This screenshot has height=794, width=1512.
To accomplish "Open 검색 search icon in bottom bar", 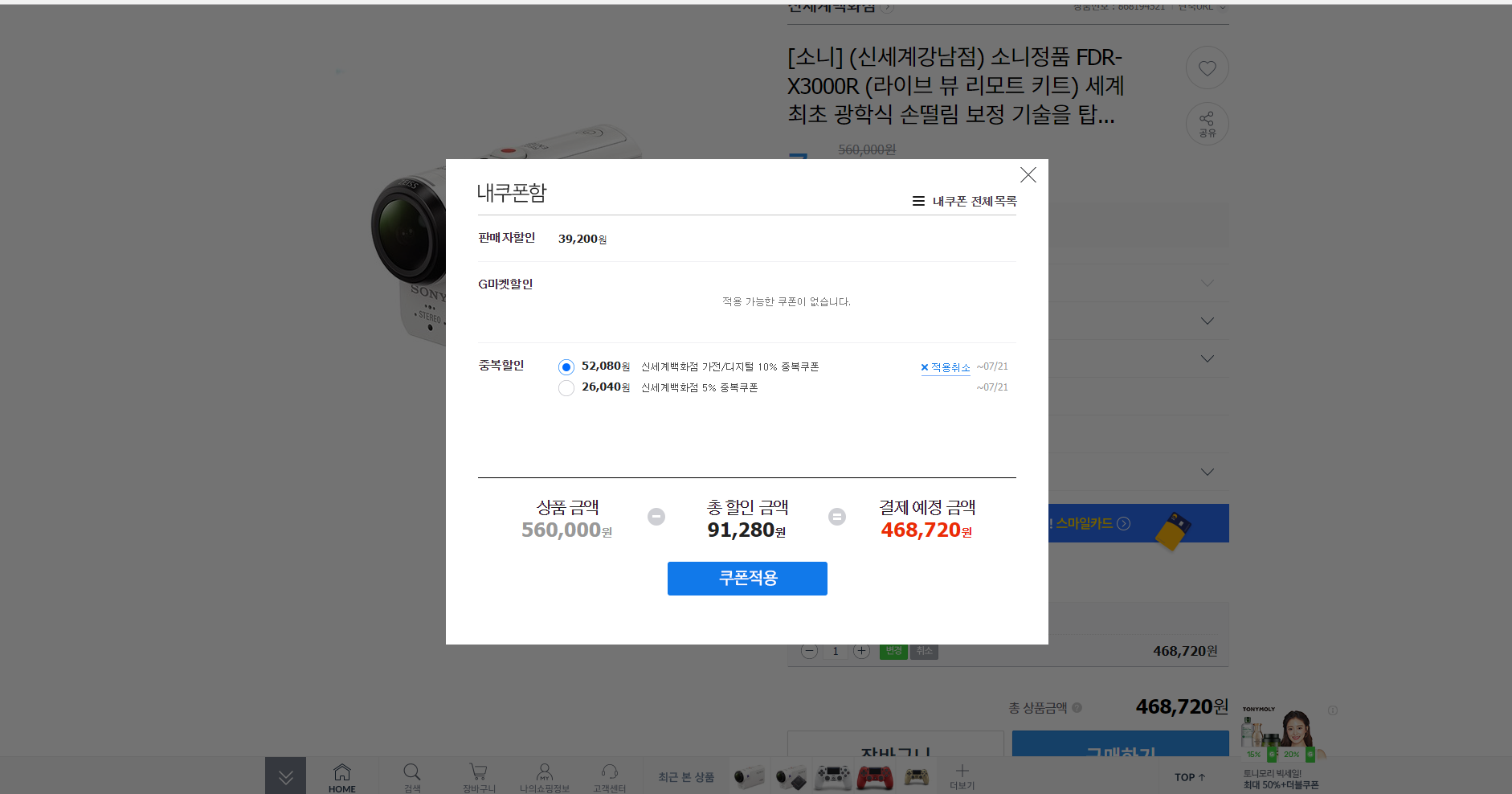I will (x=412, y=777).
